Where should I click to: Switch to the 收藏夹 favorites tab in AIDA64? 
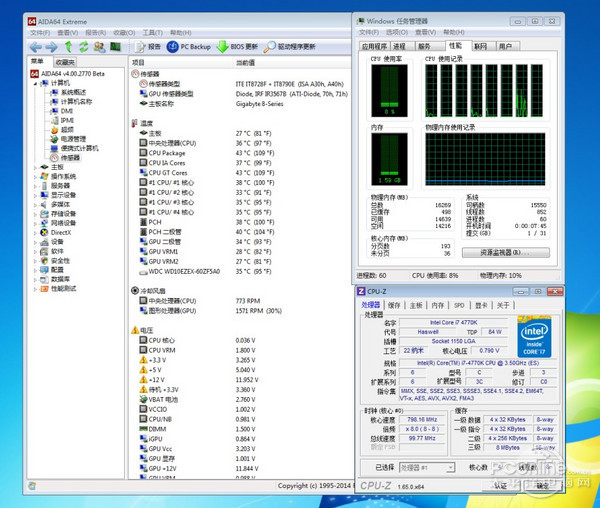[65, 62]
